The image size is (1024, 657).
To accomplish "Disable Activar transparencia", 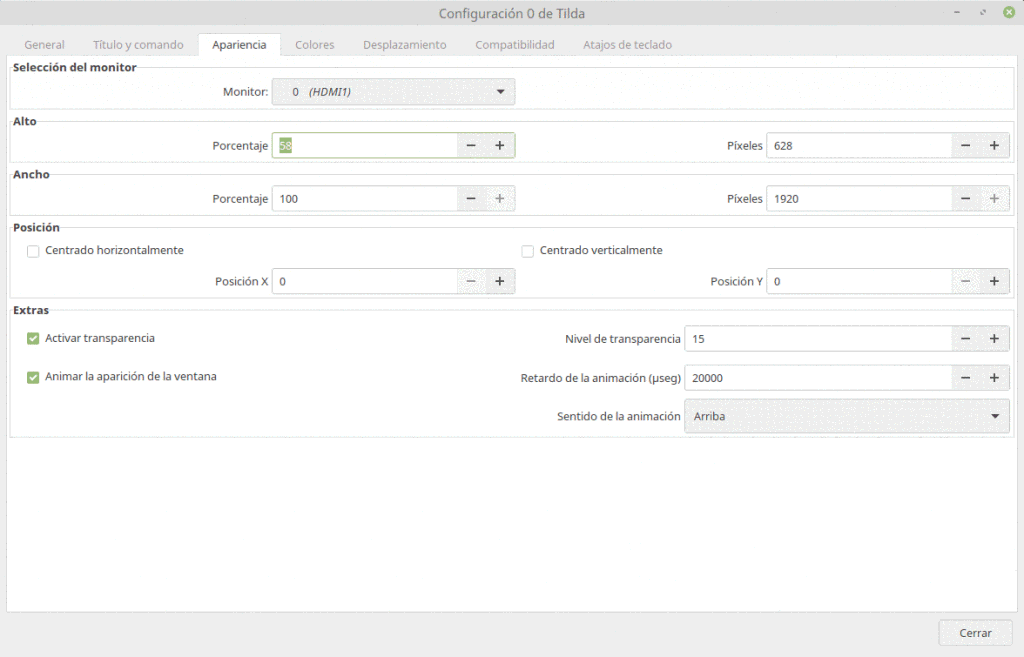I will coord(33,338).
